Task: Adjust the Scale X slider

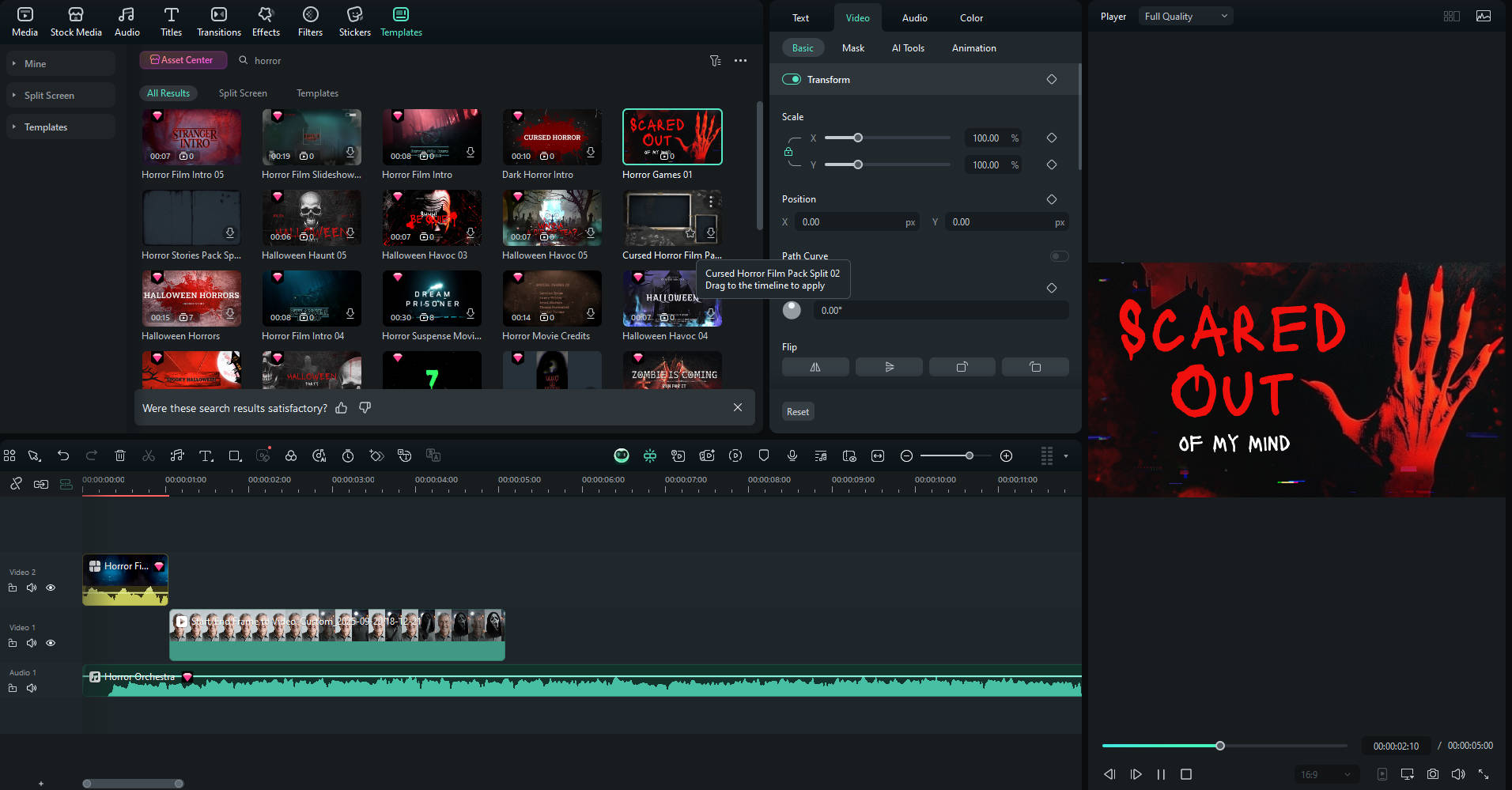Action: (x=887, y=138)
